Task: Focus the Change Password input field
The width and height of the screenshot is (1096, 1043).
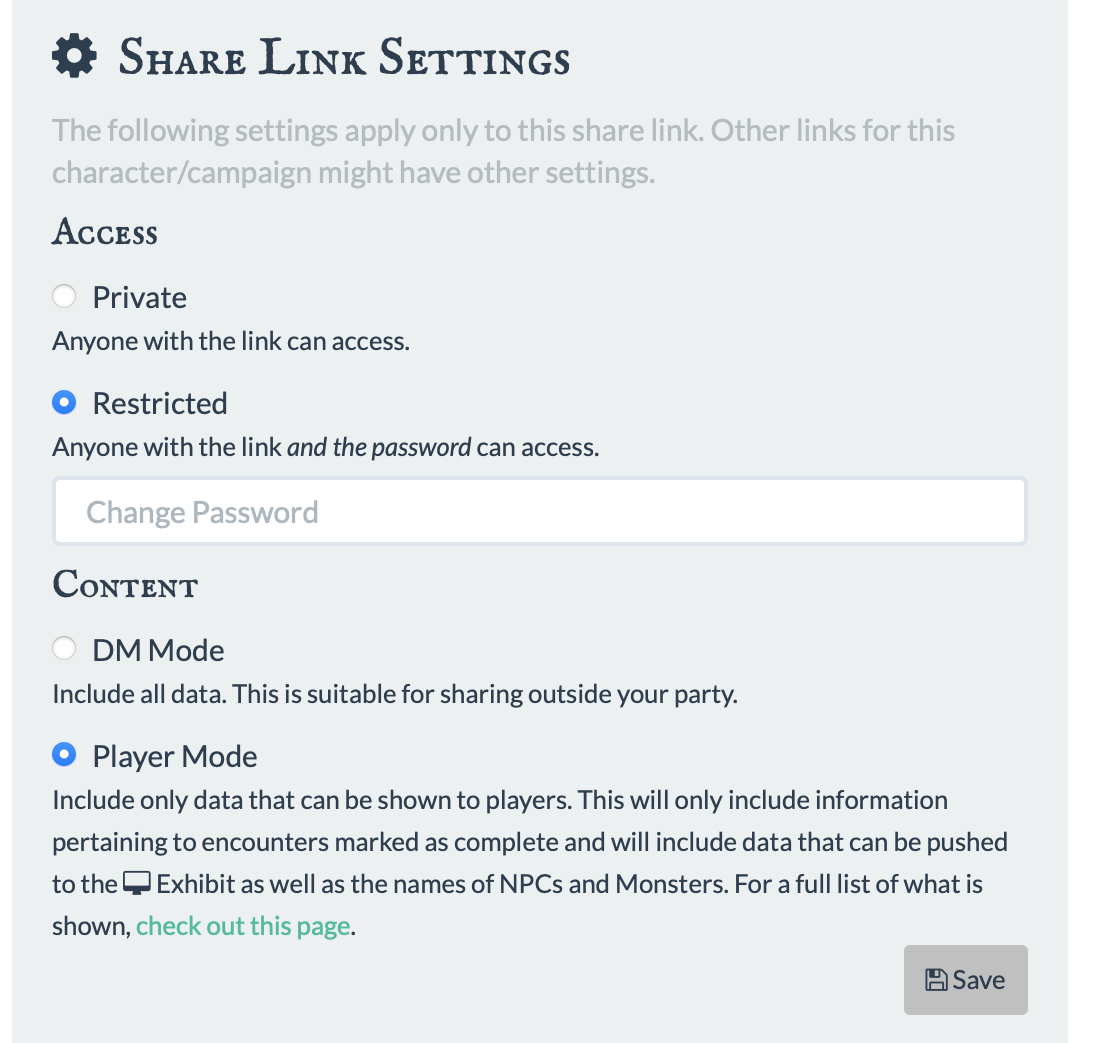Action: pyautogui.click(x=540, y=512)
